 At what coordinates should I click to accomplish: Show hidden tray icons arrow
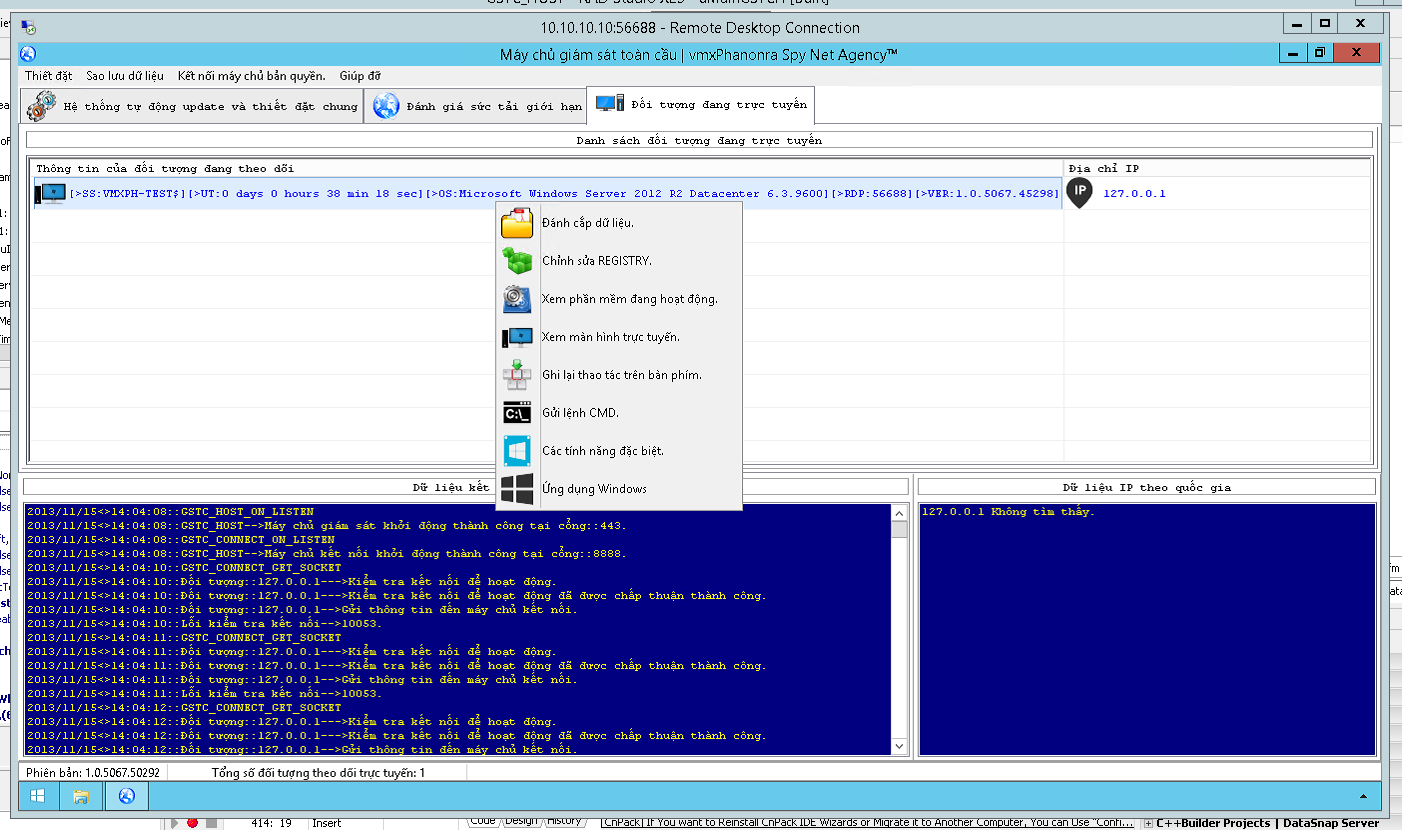point(1362,796)
